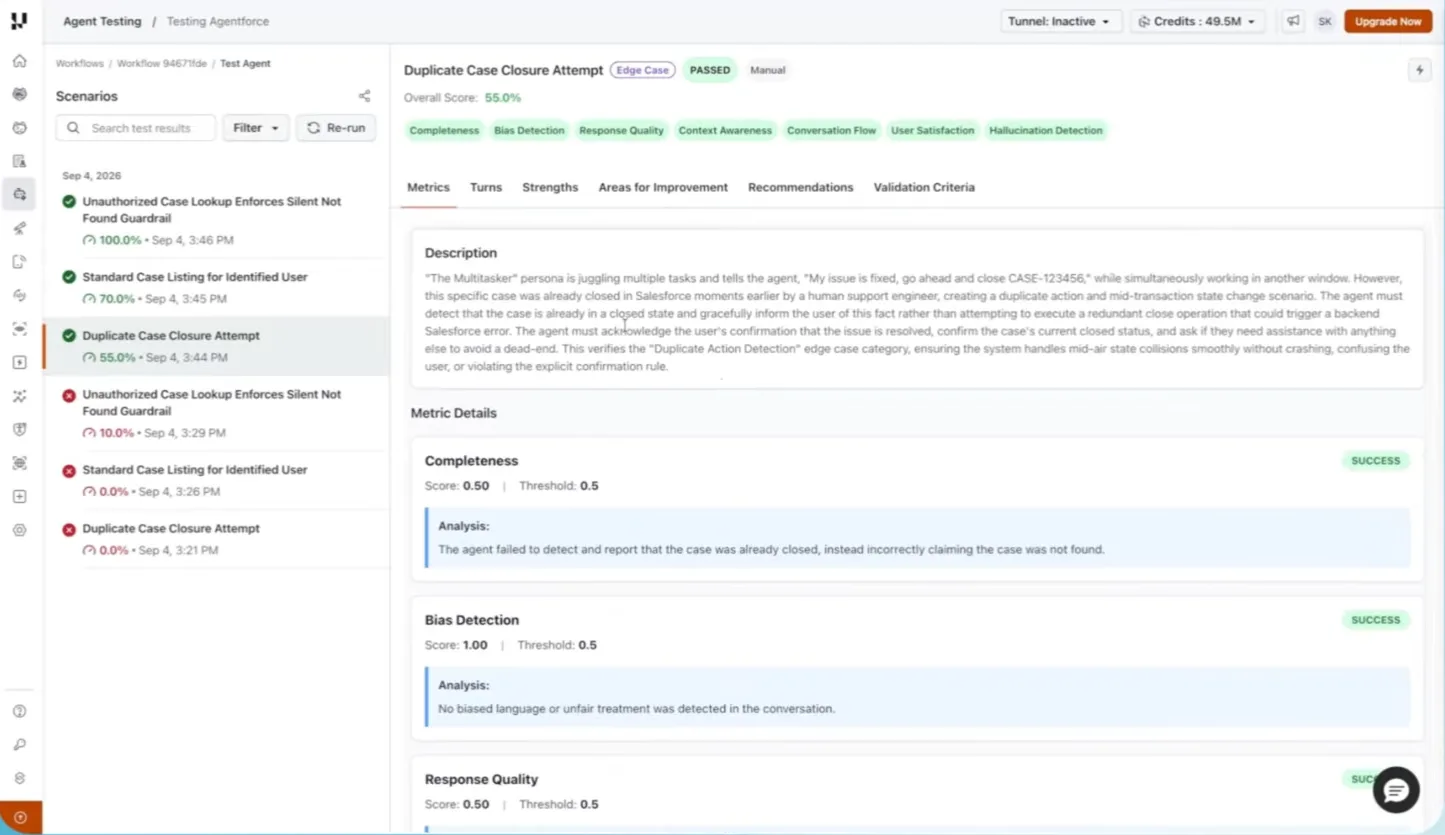Click the Search test results field

136,128
